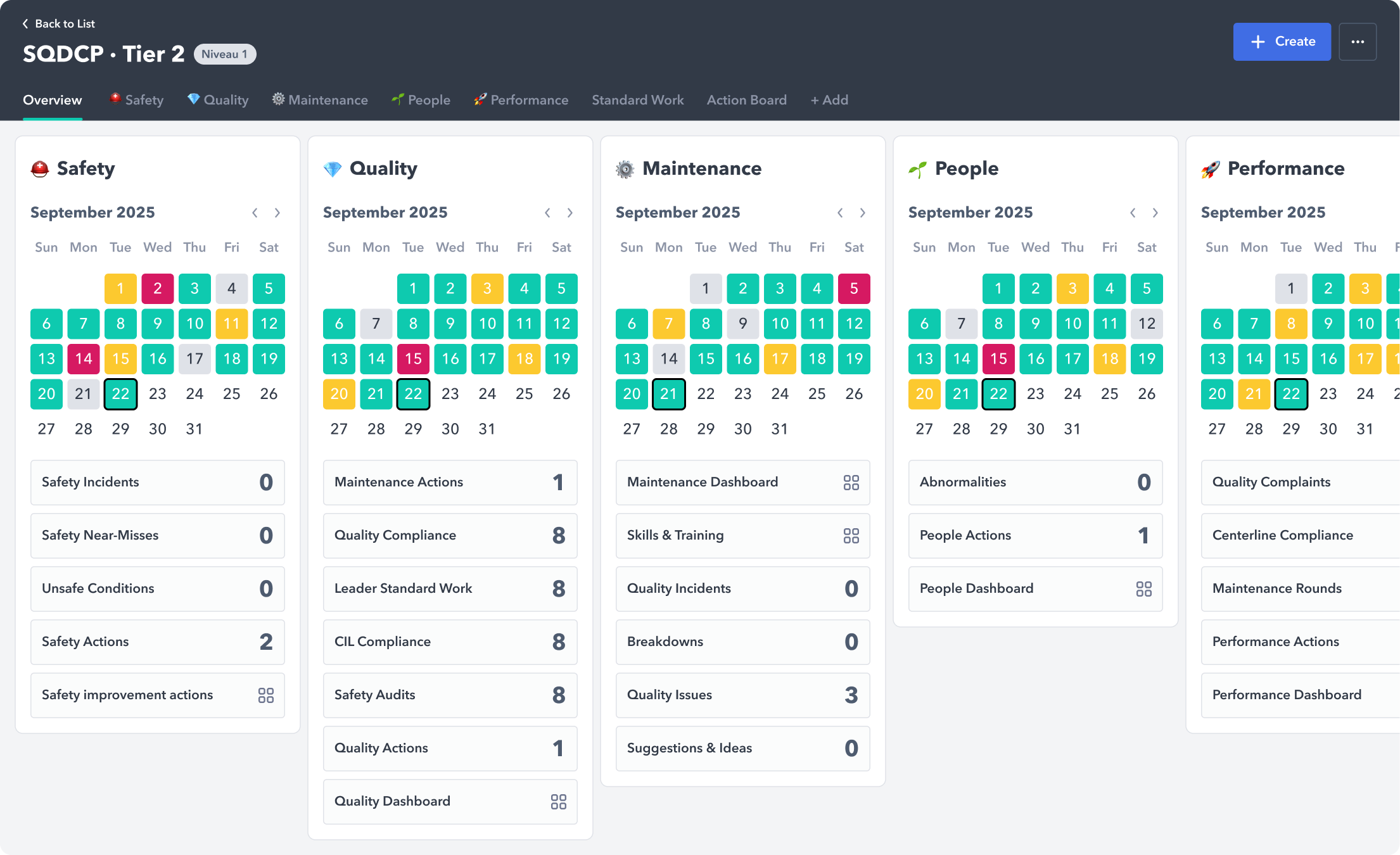Select red day 2 in Safety calendar
The height and width of the screenshot is (855, 1400).
[158, 289]
